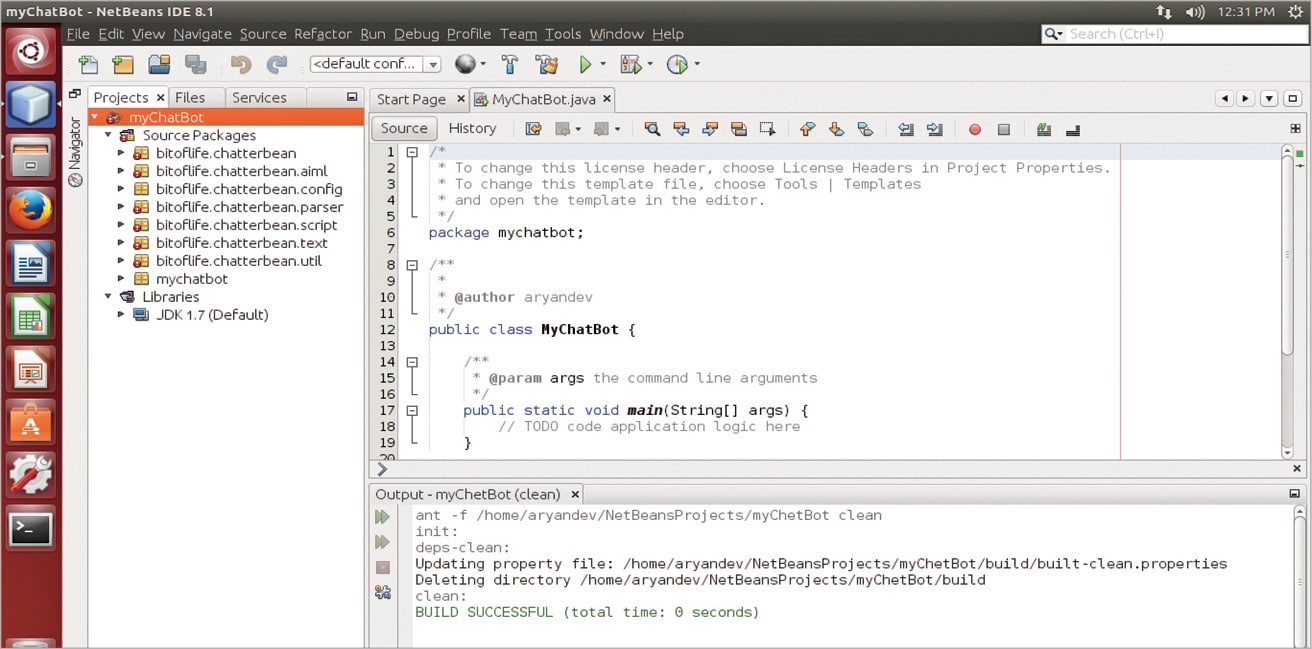Image resolution: width=1312 pixels, height=649 pixels.
Task: Click the Clean and Build Project icon
Action: [x=546, y=65]
